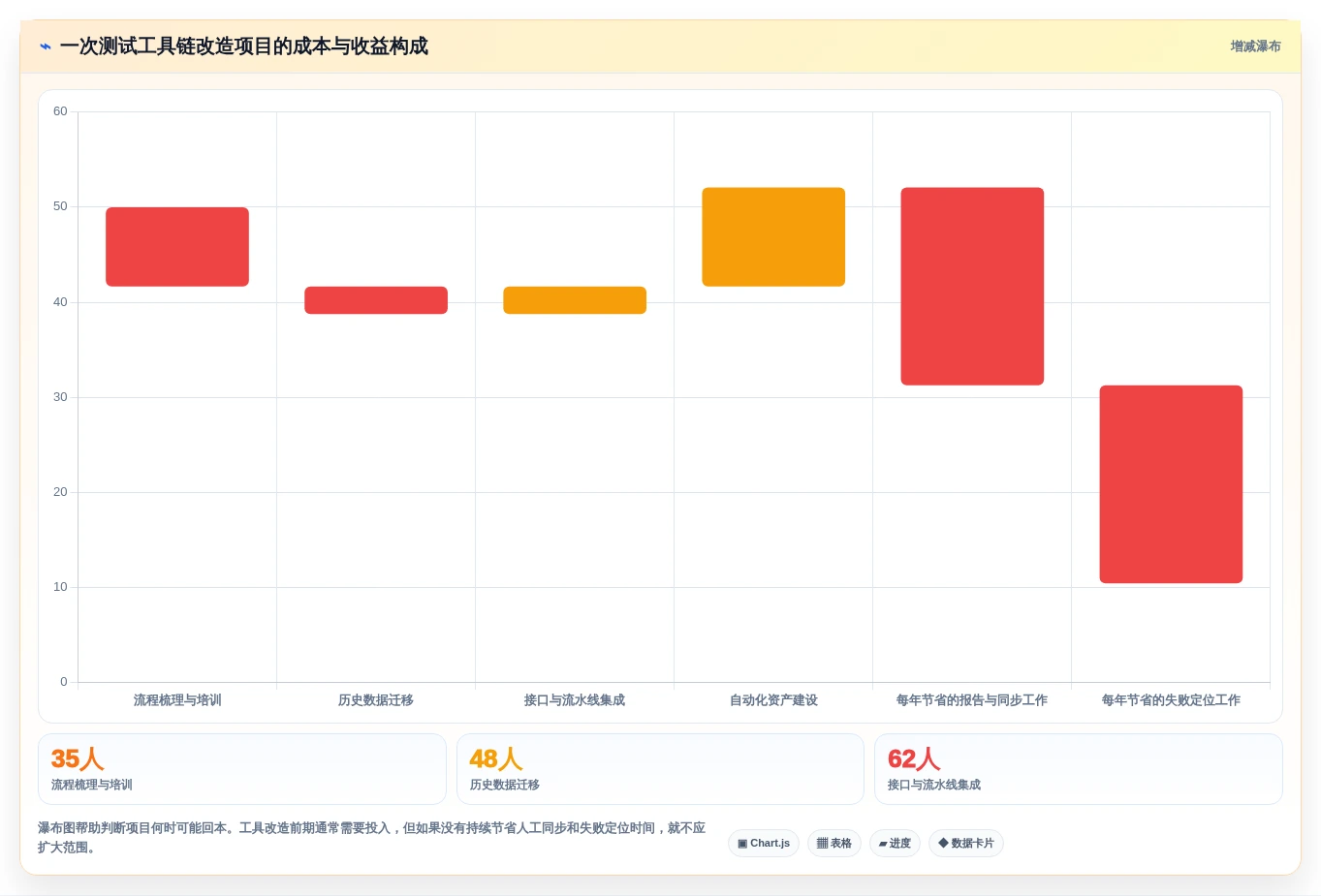Click the 增减瀑布 label in header
The image size is (1321, 896).
[x=1255, y=46]
